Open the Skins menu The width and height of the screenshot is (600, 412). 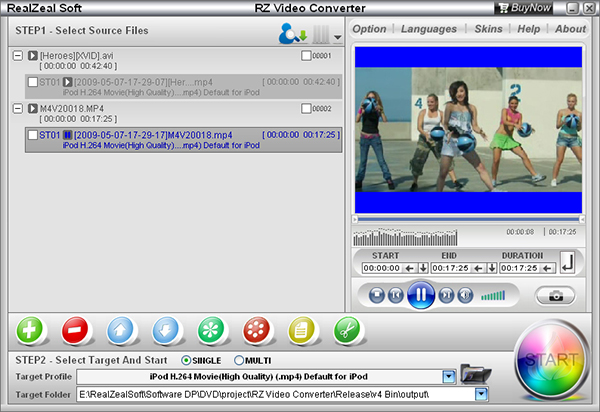[x=488, y=29]
